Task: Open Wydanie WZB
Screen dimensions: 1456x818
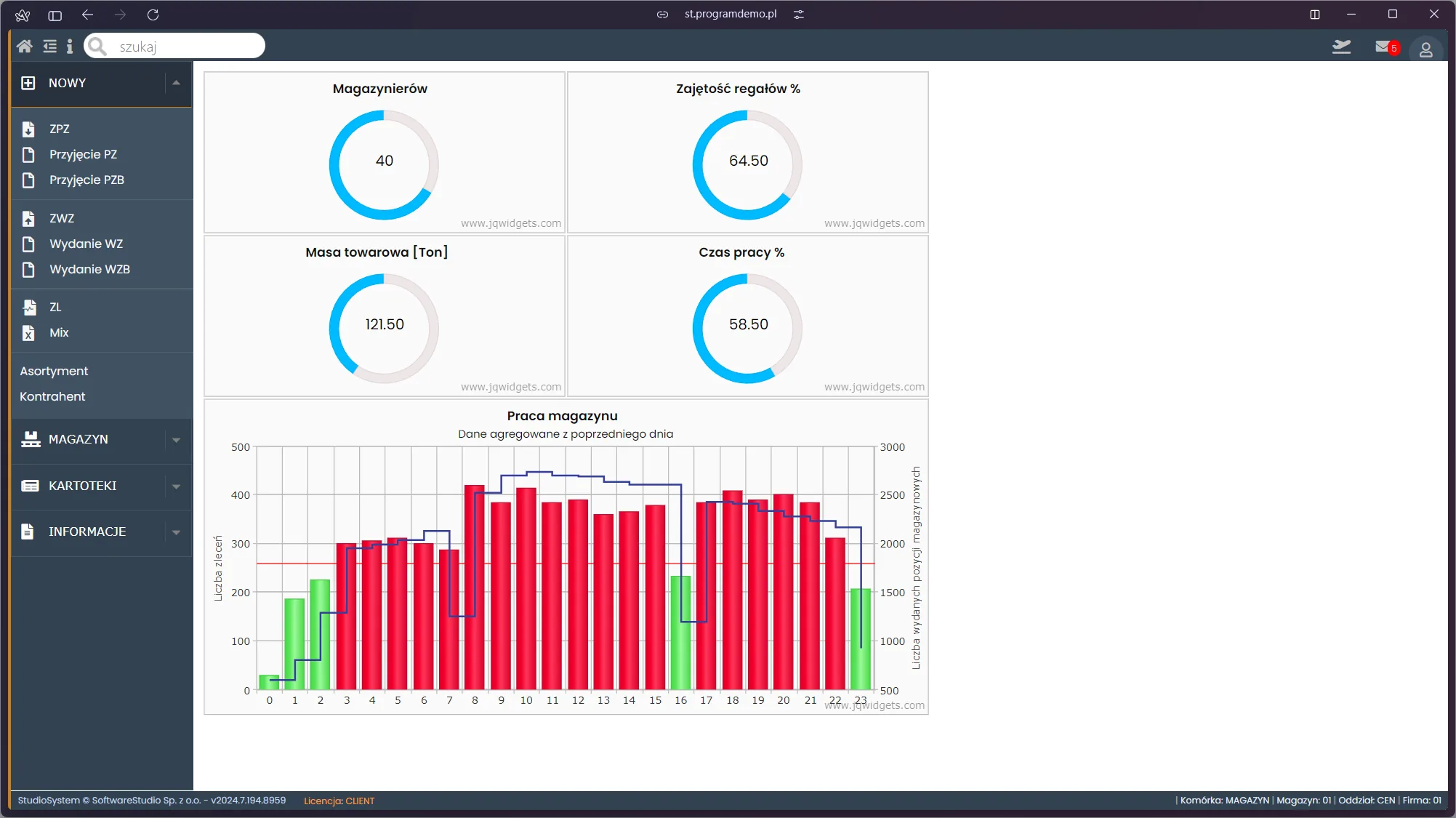Action: (89, 269)
